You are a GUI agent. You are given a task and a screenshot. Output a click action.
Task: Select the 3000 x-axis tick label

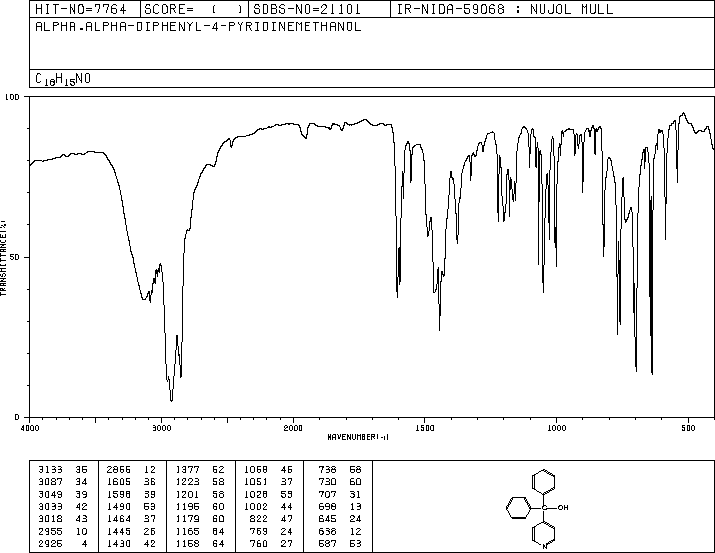pyautogui.click(x=161, y=428)
